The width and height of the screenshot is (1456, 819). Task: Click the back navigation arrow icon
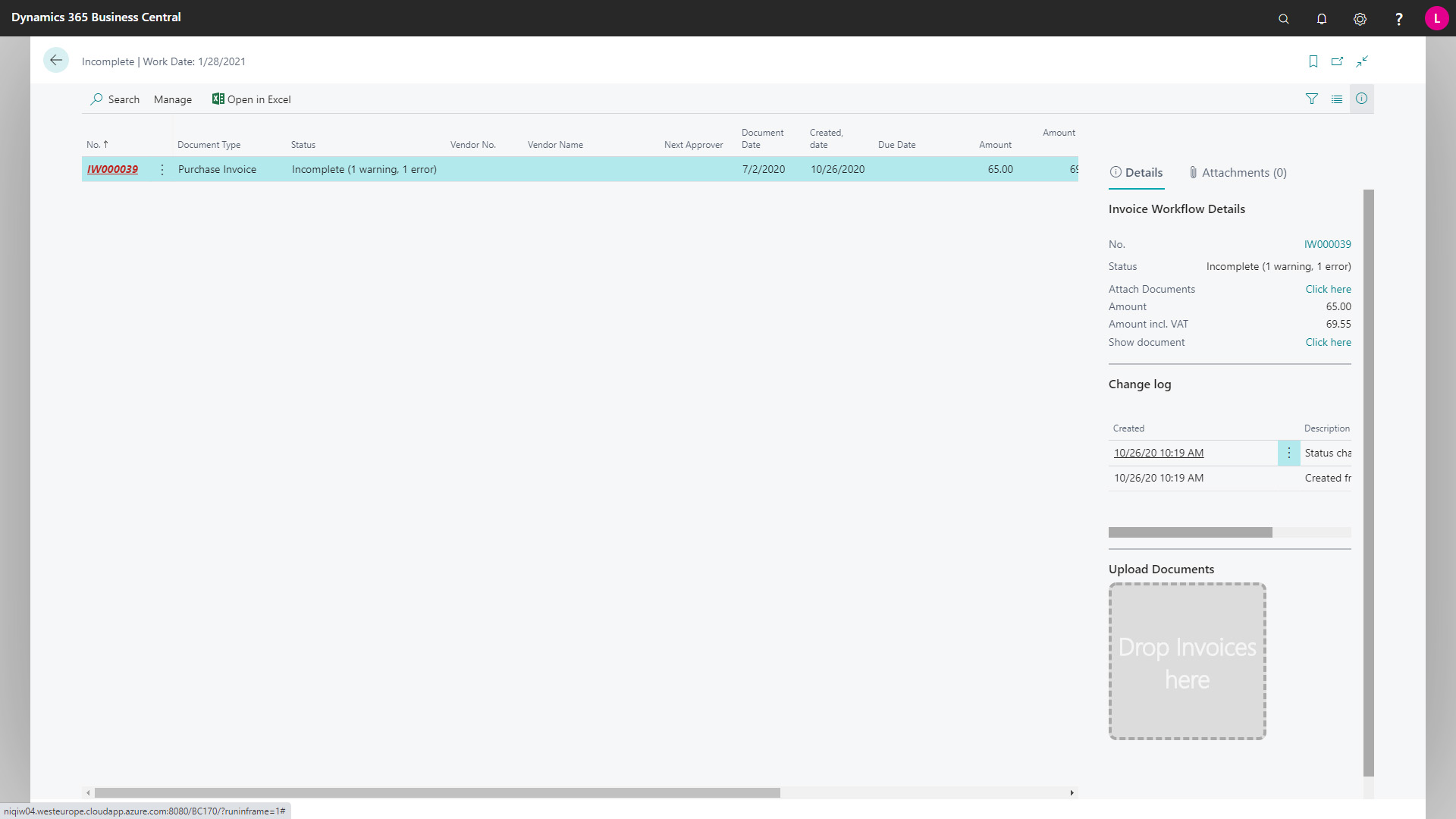(56, 60)
